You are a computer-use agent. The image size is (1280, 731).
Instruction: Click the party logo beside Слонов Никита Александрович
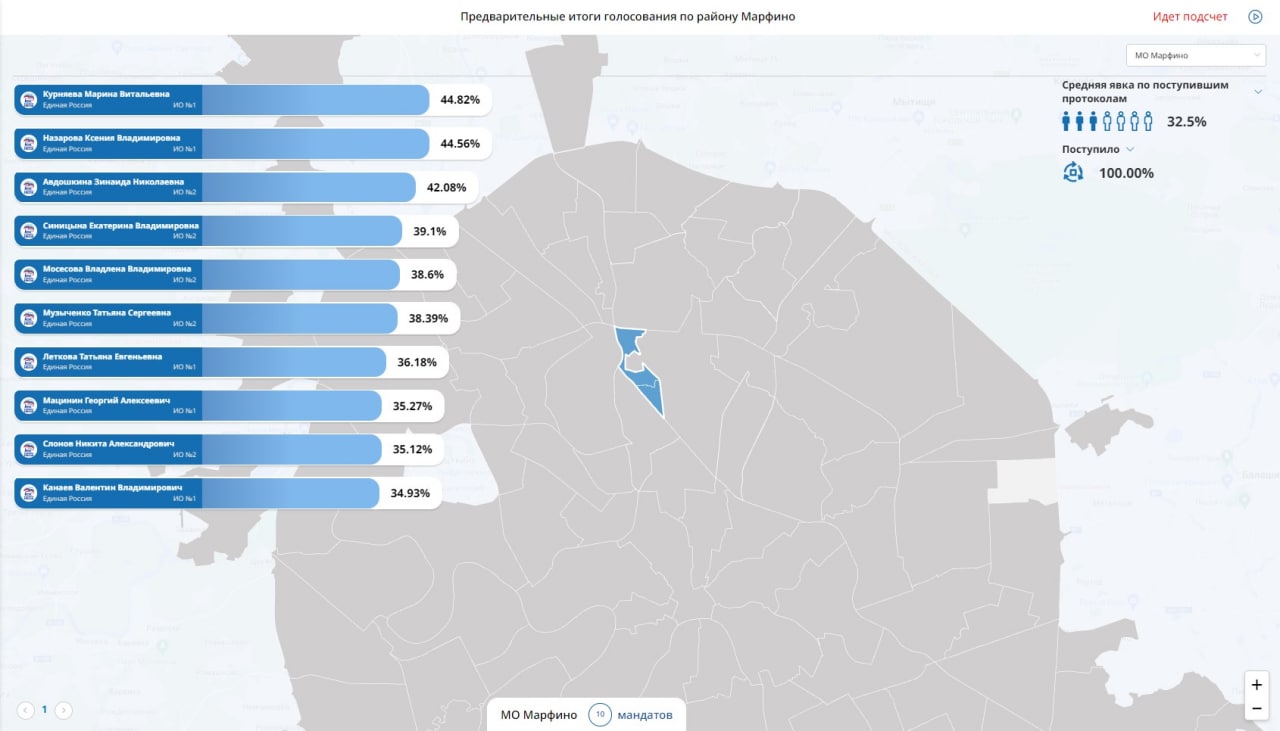[x=29, y=449]
